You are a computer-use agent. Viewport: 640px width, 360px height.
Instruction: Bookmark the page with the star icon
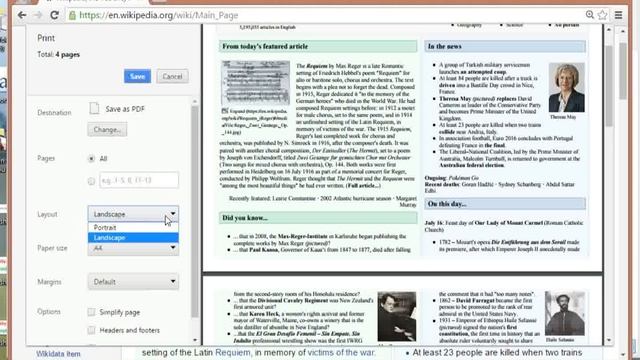click(602, 15)
